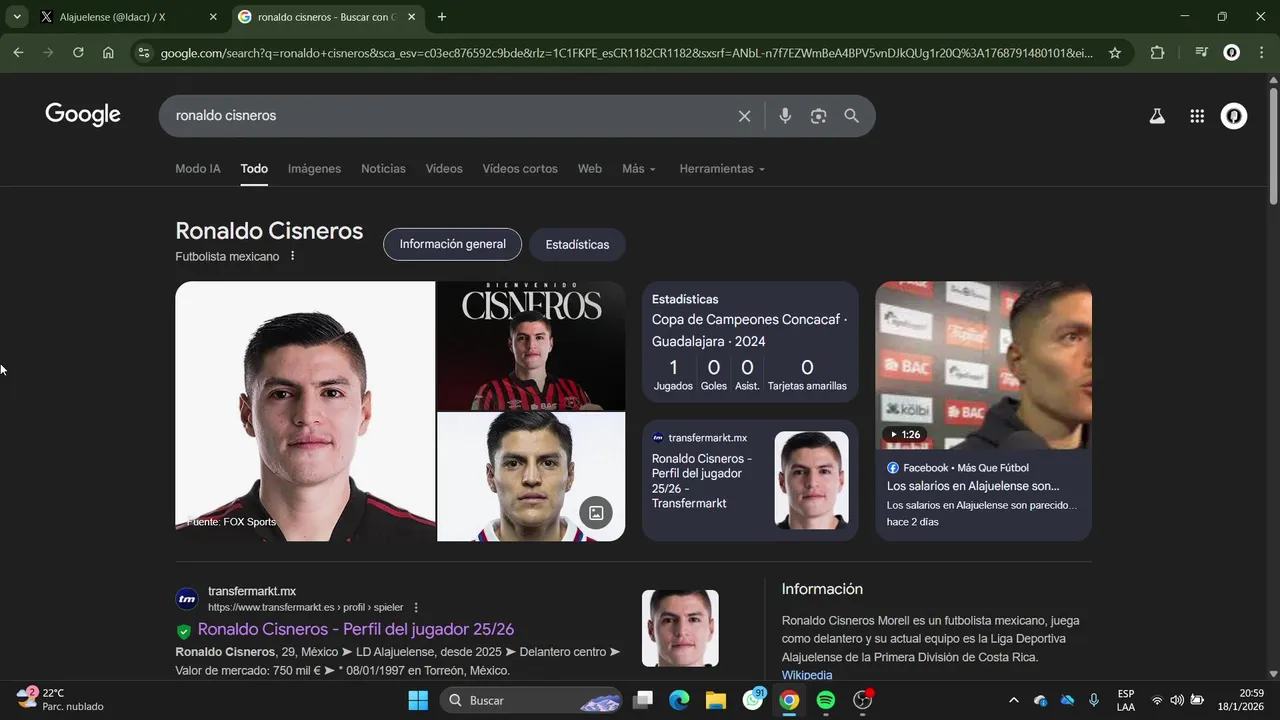
Task: Open Spotify from the taskbar
Action: tap(826, 700)
